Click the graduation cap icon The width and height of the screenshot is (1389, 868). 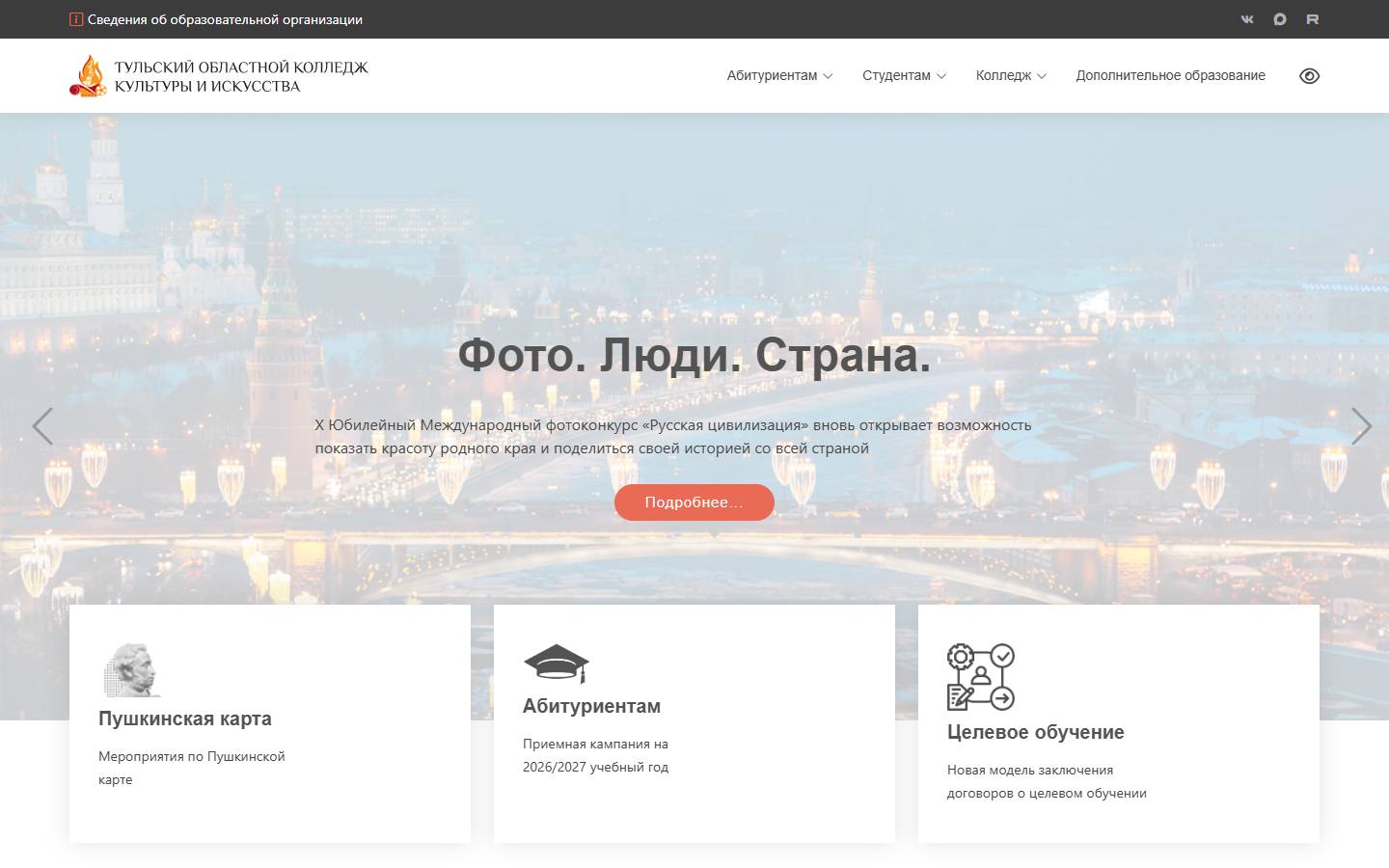556,664
